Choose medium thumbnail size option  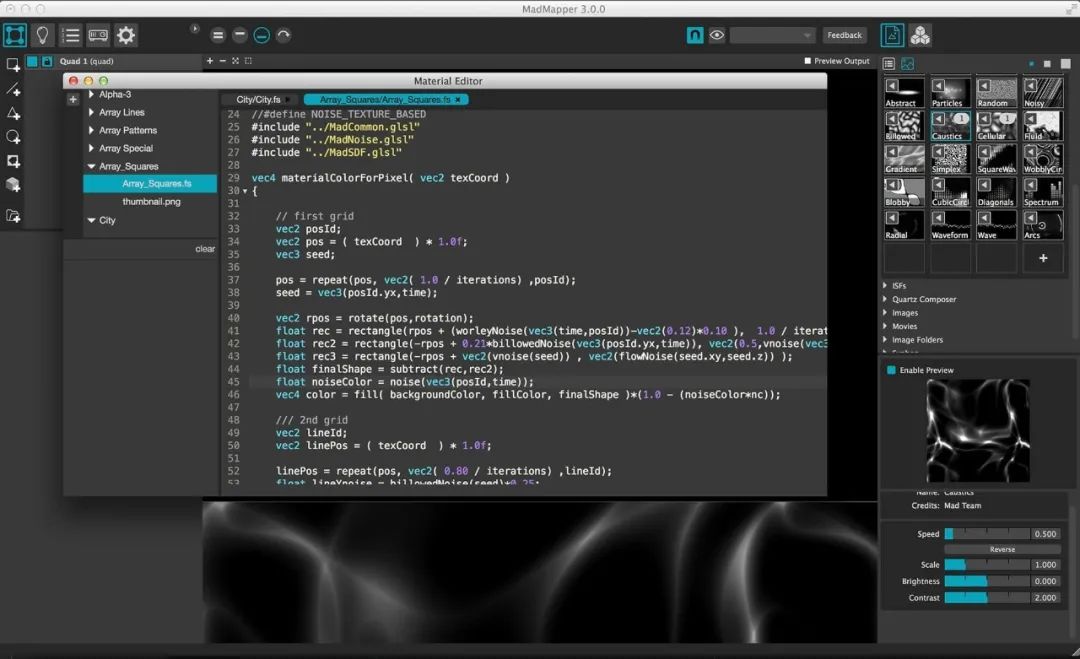[x=1047, y=63]
